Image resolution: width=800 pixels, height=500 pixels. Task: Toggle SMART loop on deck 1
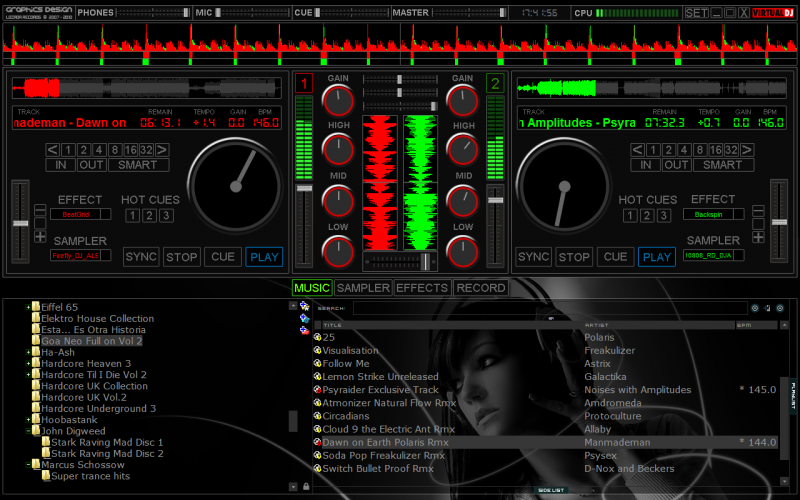pos(138,165)
